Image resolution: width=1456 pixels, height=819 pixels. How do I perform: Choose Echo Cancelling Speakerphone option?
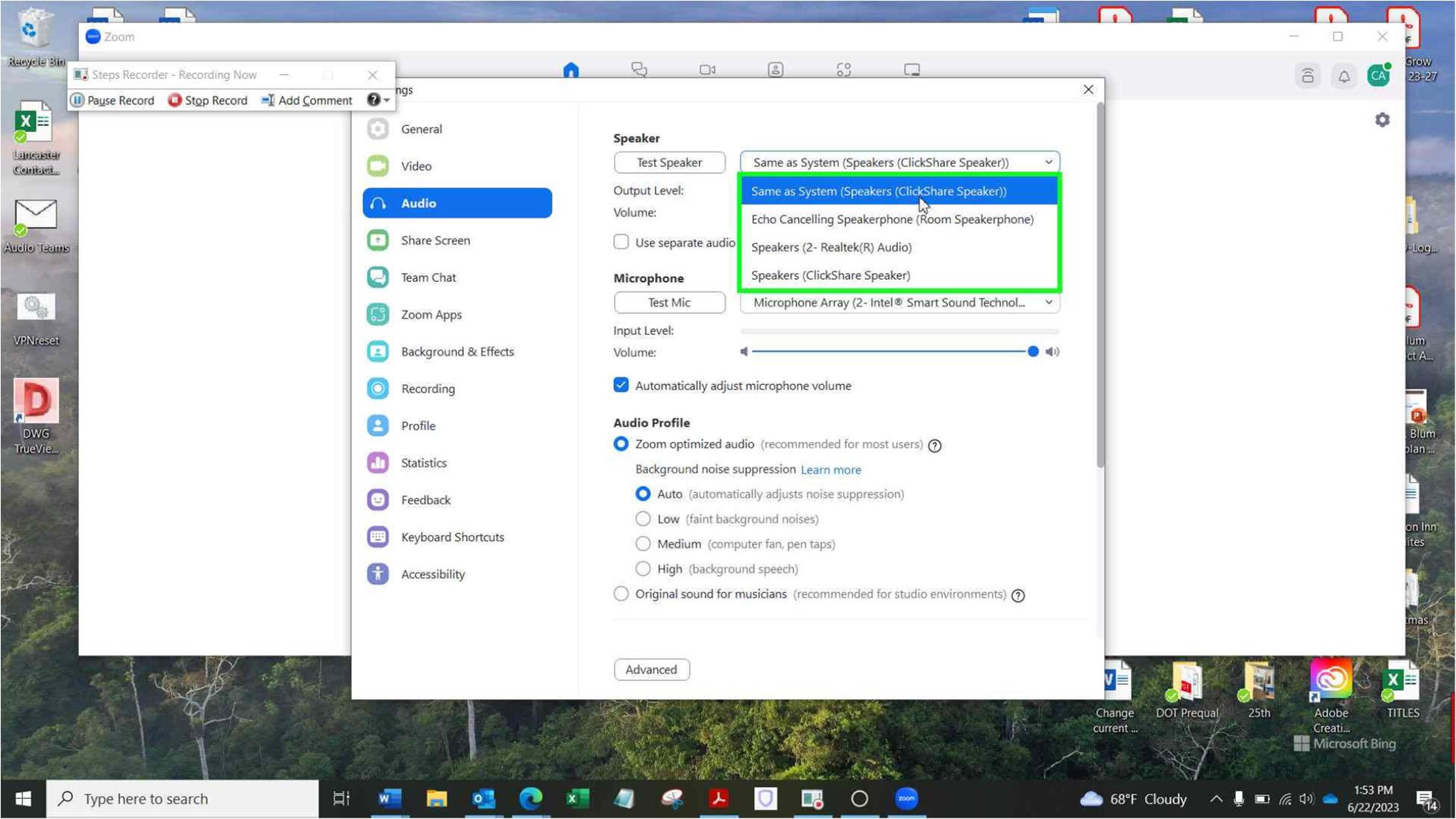click(899, 219)
